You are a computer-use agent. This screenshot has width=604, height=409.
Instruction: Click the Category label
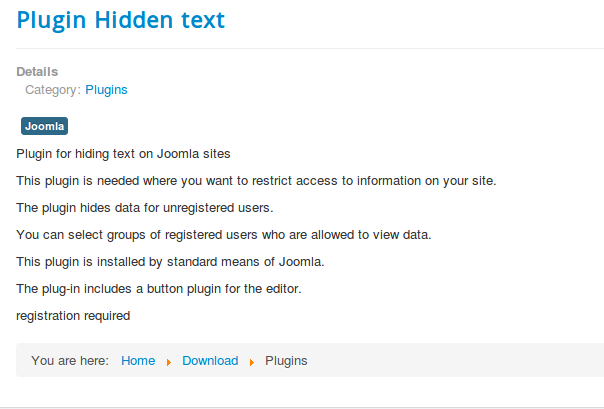click(x=53, y=90)
